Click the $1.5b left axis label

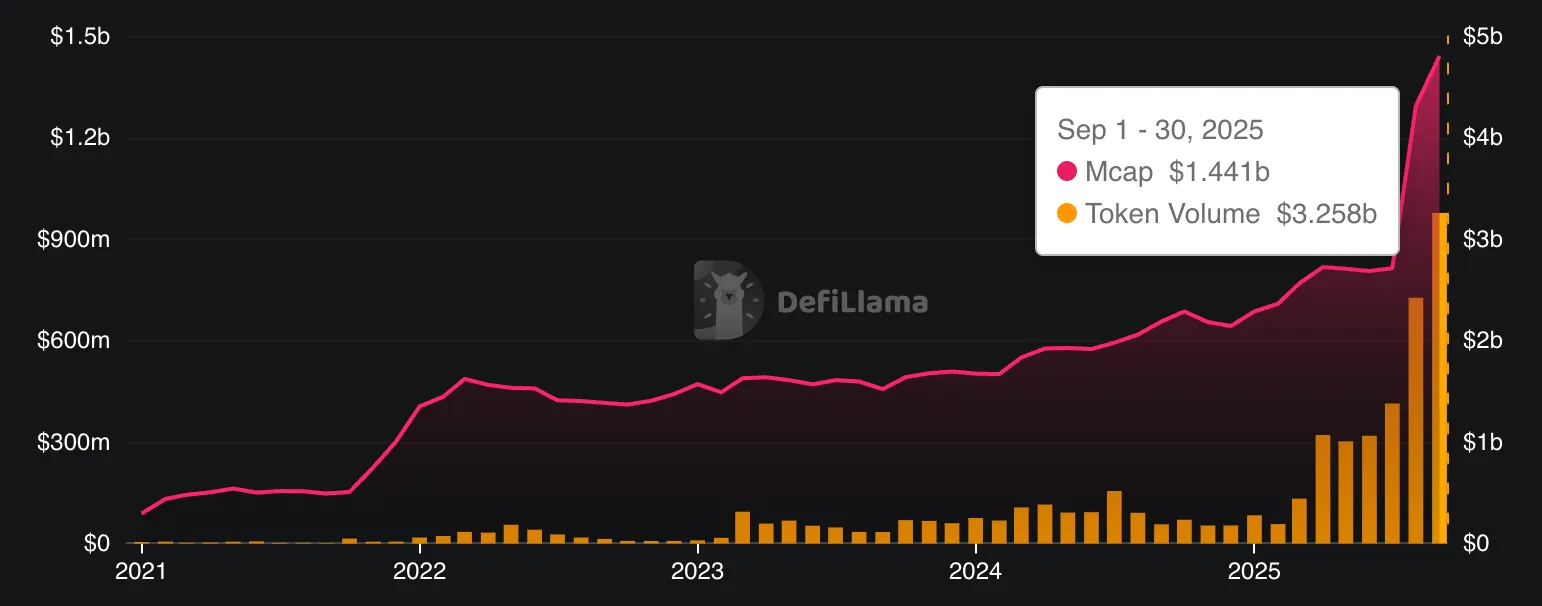coord(81,37)
